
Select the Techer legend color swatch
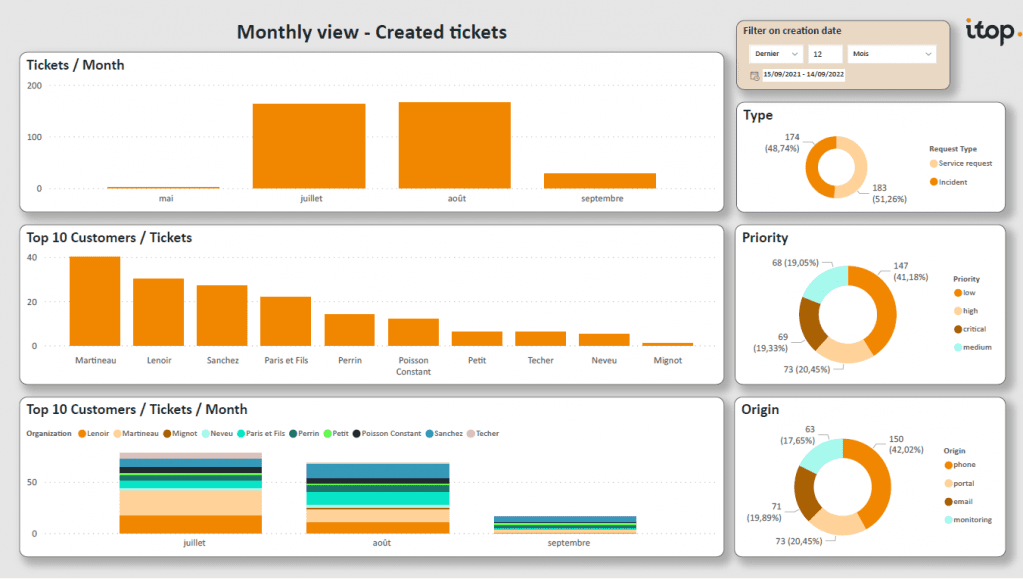[471, 433]
